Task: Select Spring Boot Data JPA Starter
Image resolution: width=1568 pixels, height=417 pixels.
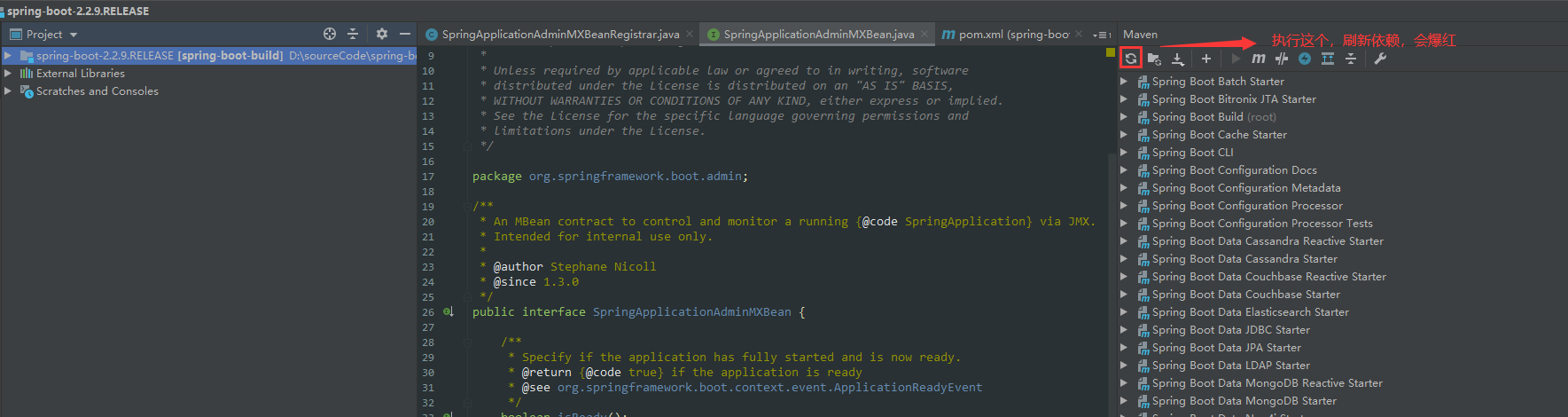Action: tap(1227, 348)
